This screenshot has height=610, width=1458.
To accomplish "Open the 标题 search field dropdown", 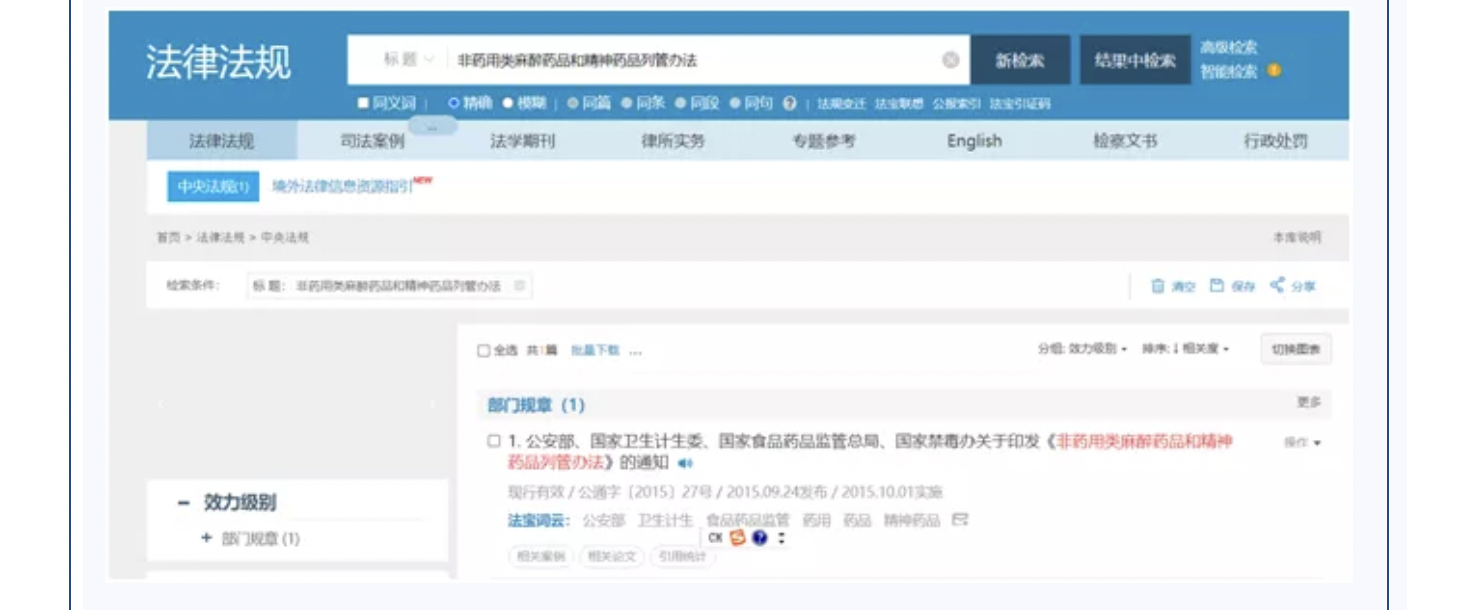I will tap(409, 60).
